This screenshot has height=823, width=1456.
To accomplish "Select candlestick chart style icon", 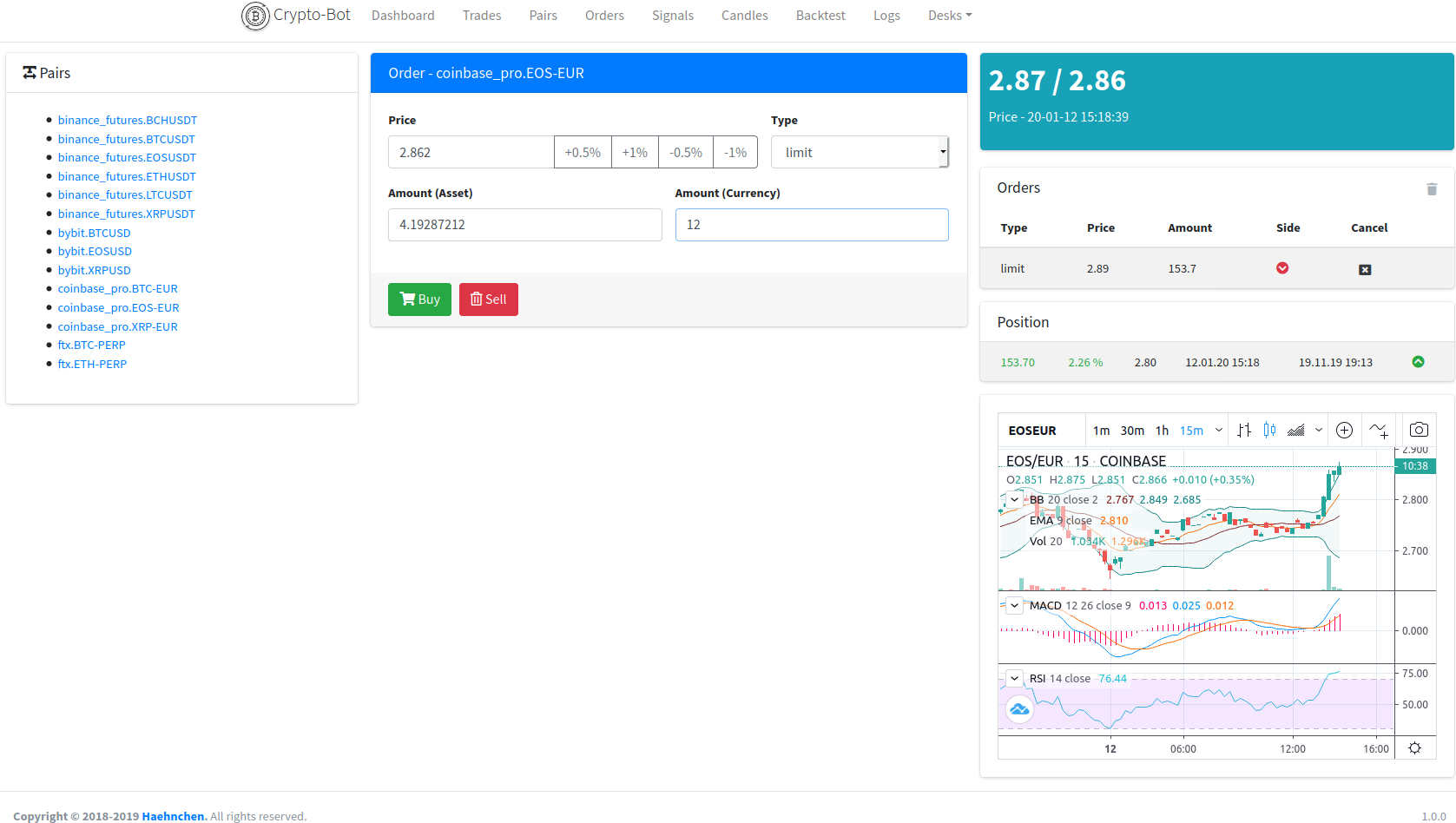I will pos(1269,430).
